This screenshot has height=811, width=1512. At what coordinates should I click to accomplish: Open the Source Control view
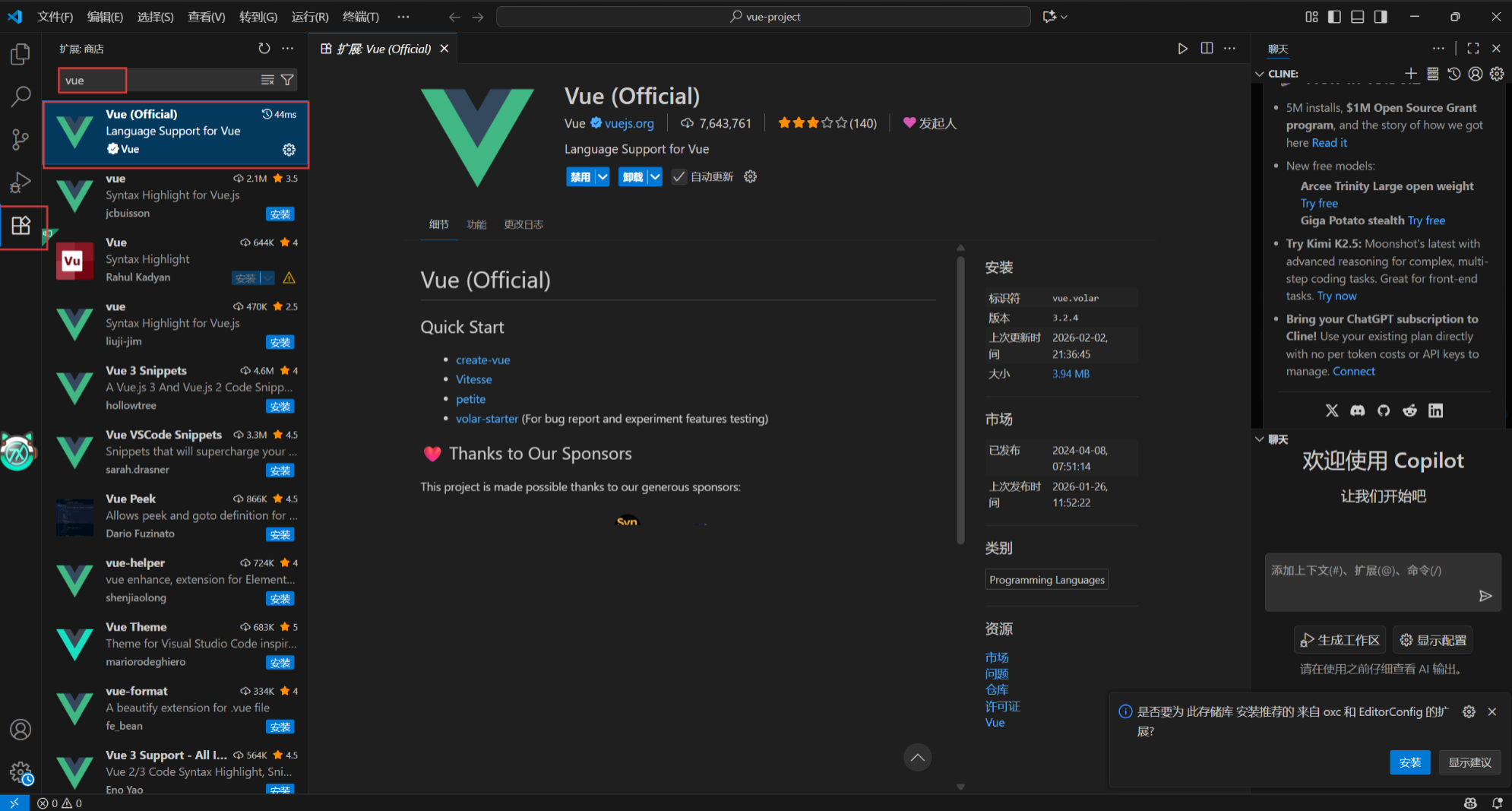21,139
